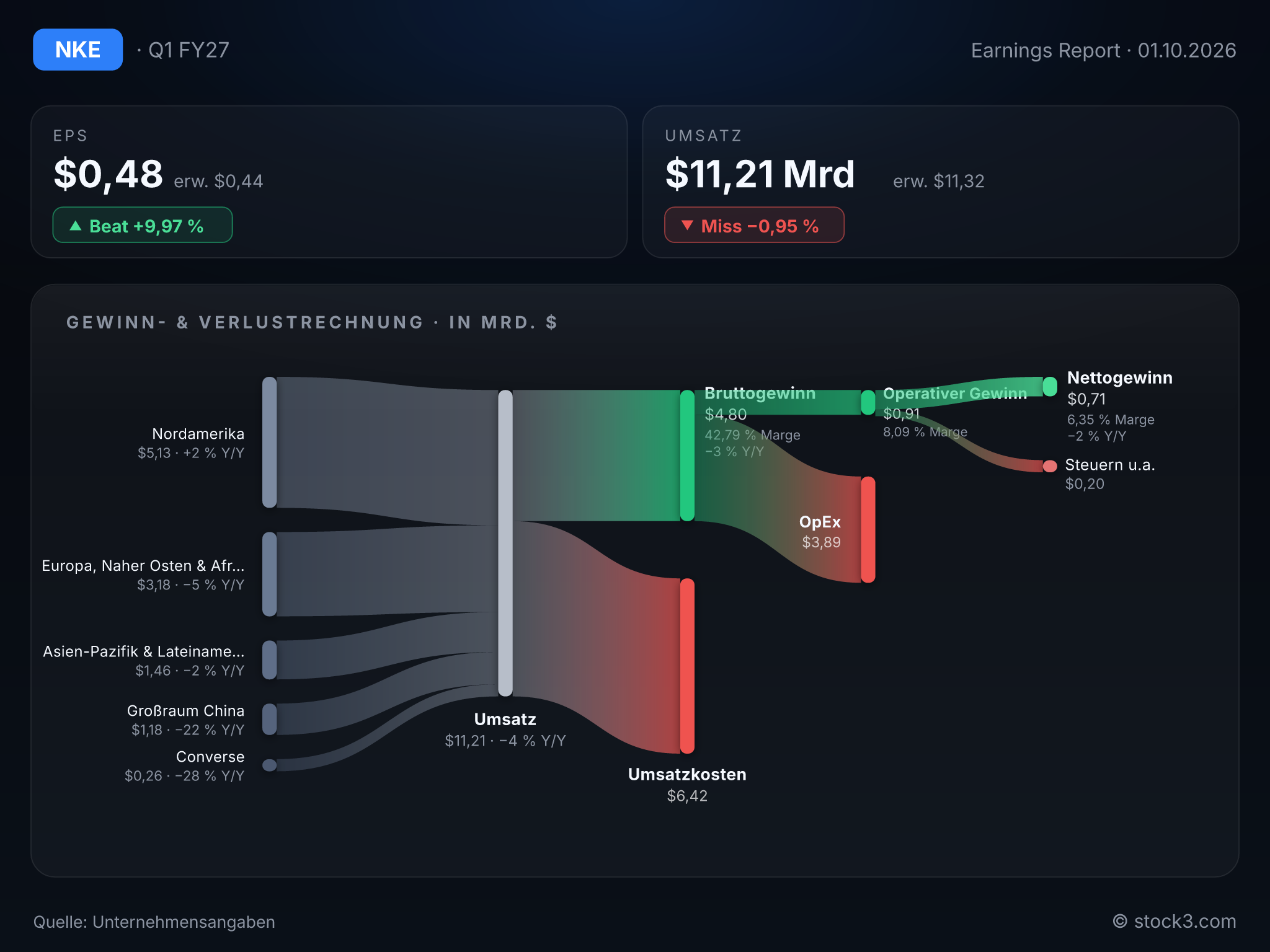1270x952 pixels.
Task: Click the Asien-Pazifik & Lateiname... segment node
Action: [269, 660]
